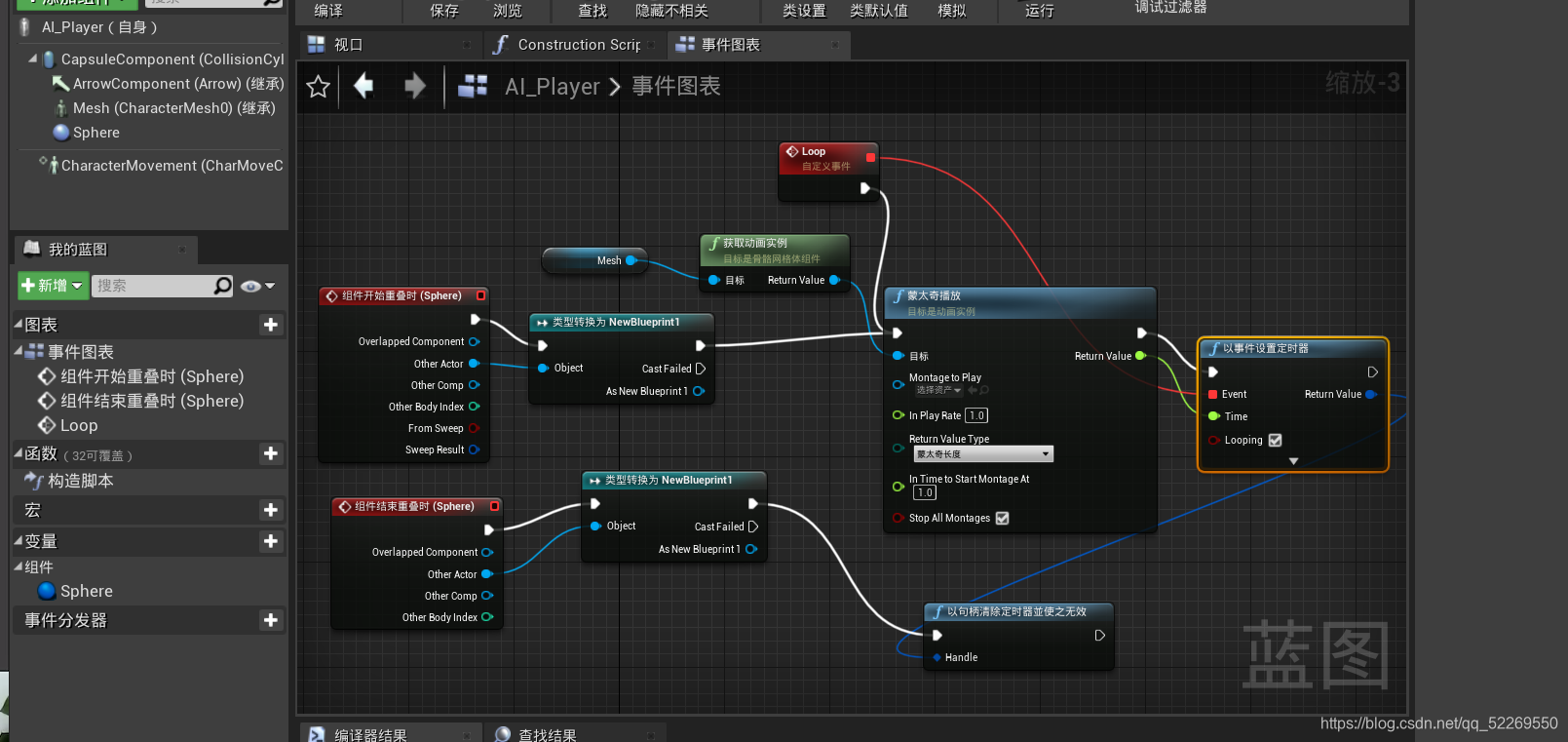The image size is (1568, 742).
Task: Click the Handle input pin
Action: 937,657
